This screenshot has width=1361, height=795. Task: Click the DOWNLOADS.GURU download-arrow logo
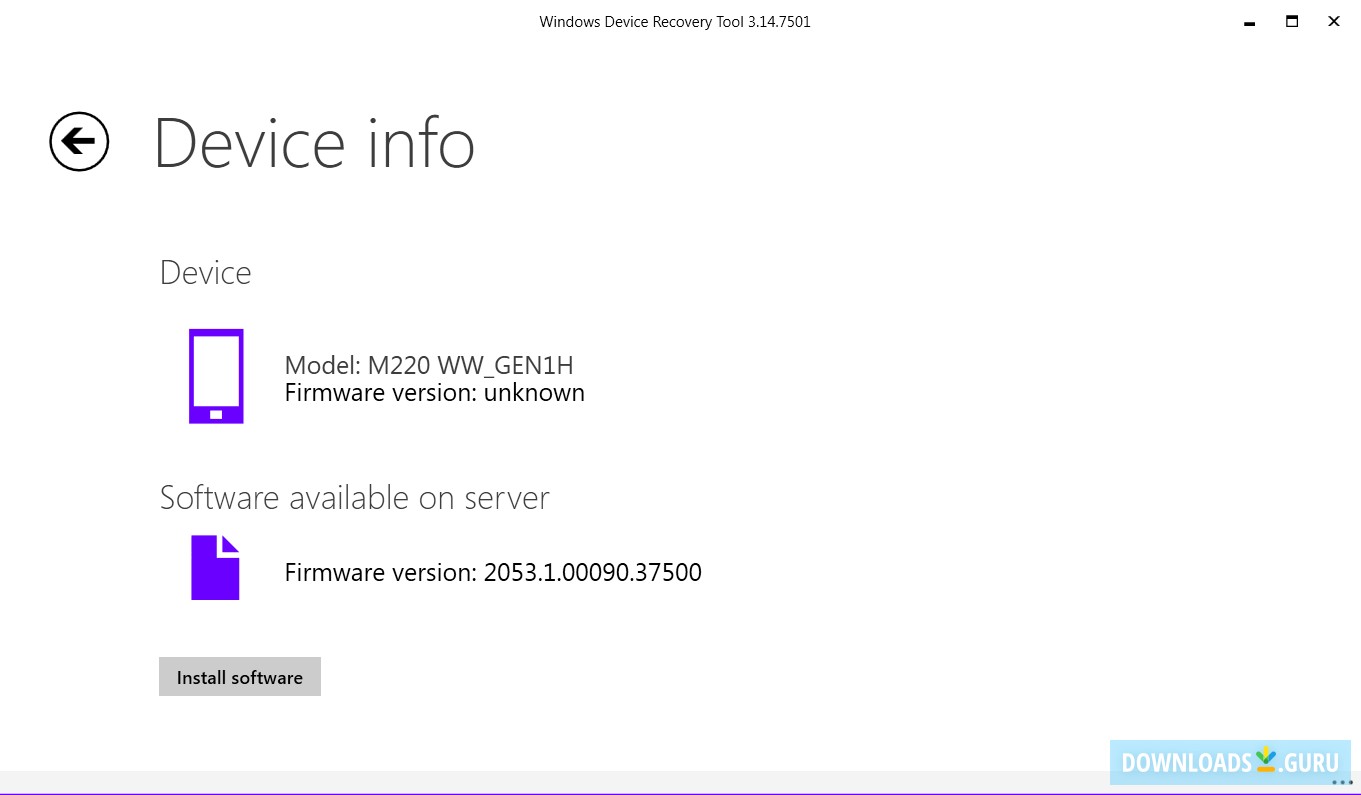pyautogui.click(x=1268, y=759)
